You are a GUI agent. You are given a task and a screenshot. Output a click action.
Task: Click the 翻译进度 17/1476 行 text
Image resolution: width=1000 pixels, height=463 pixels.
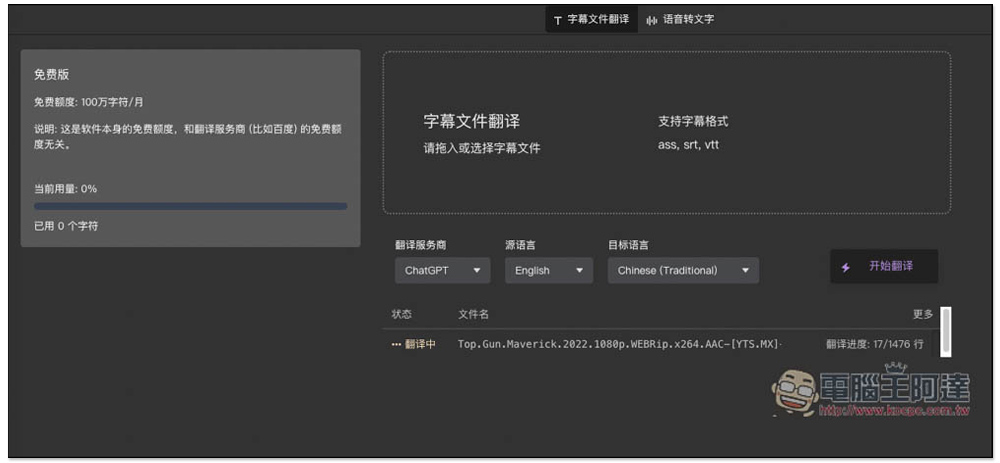(x=875, y=344)
